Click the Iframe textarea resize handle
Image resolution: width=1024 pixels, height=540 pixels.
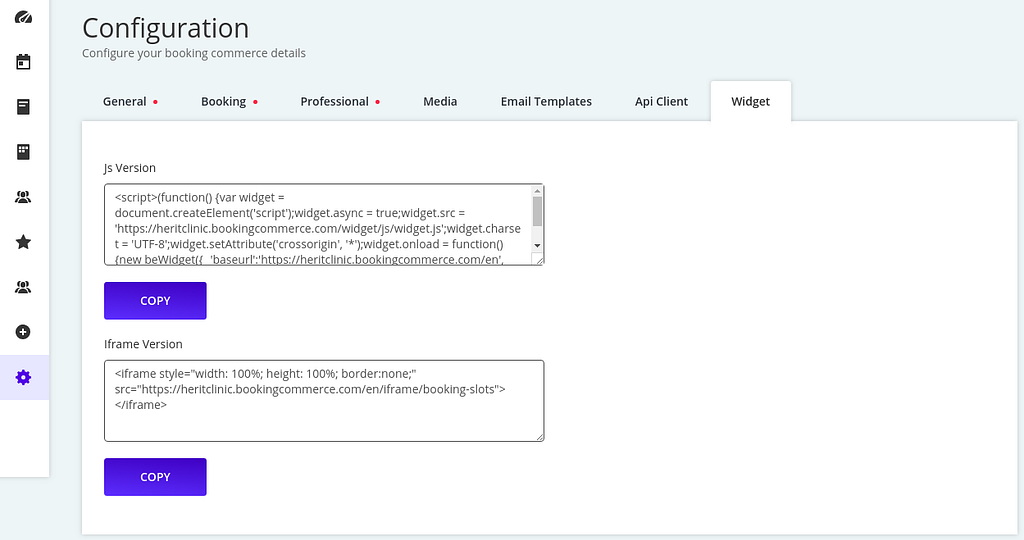(539, 436)
